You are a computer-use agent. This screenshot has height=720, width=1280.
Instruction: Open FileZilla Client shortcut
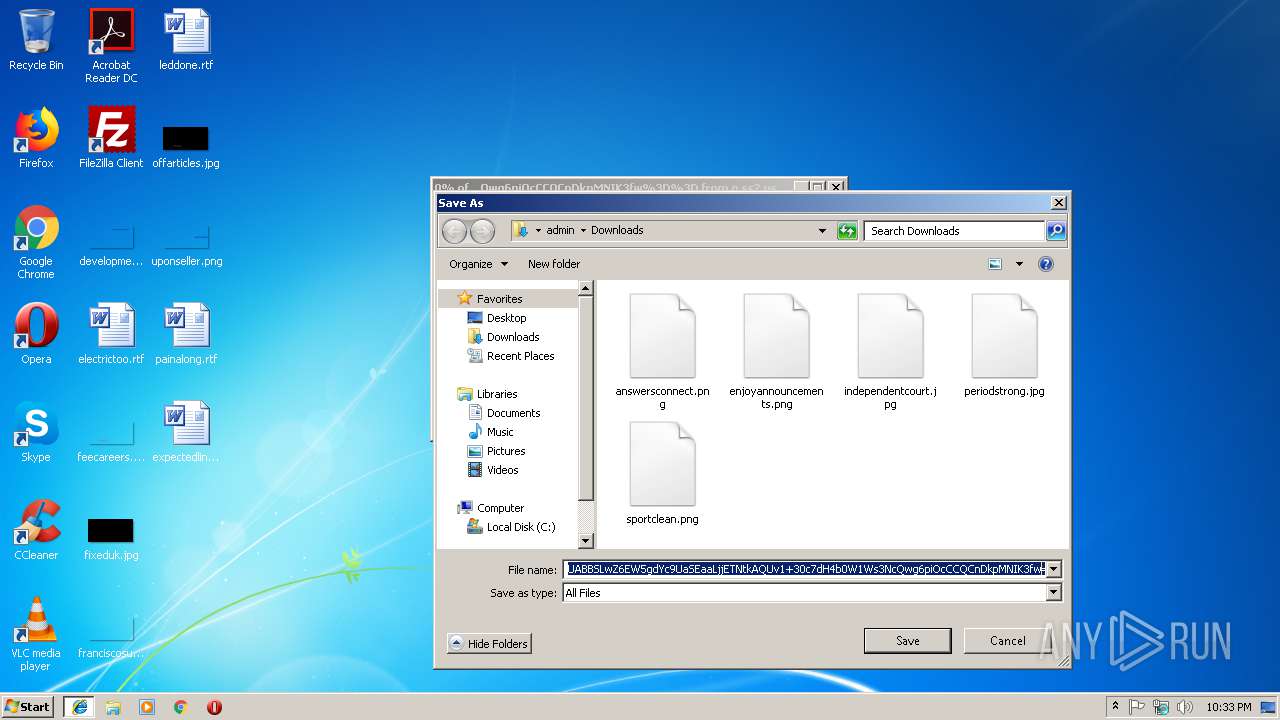click(111, 138)
